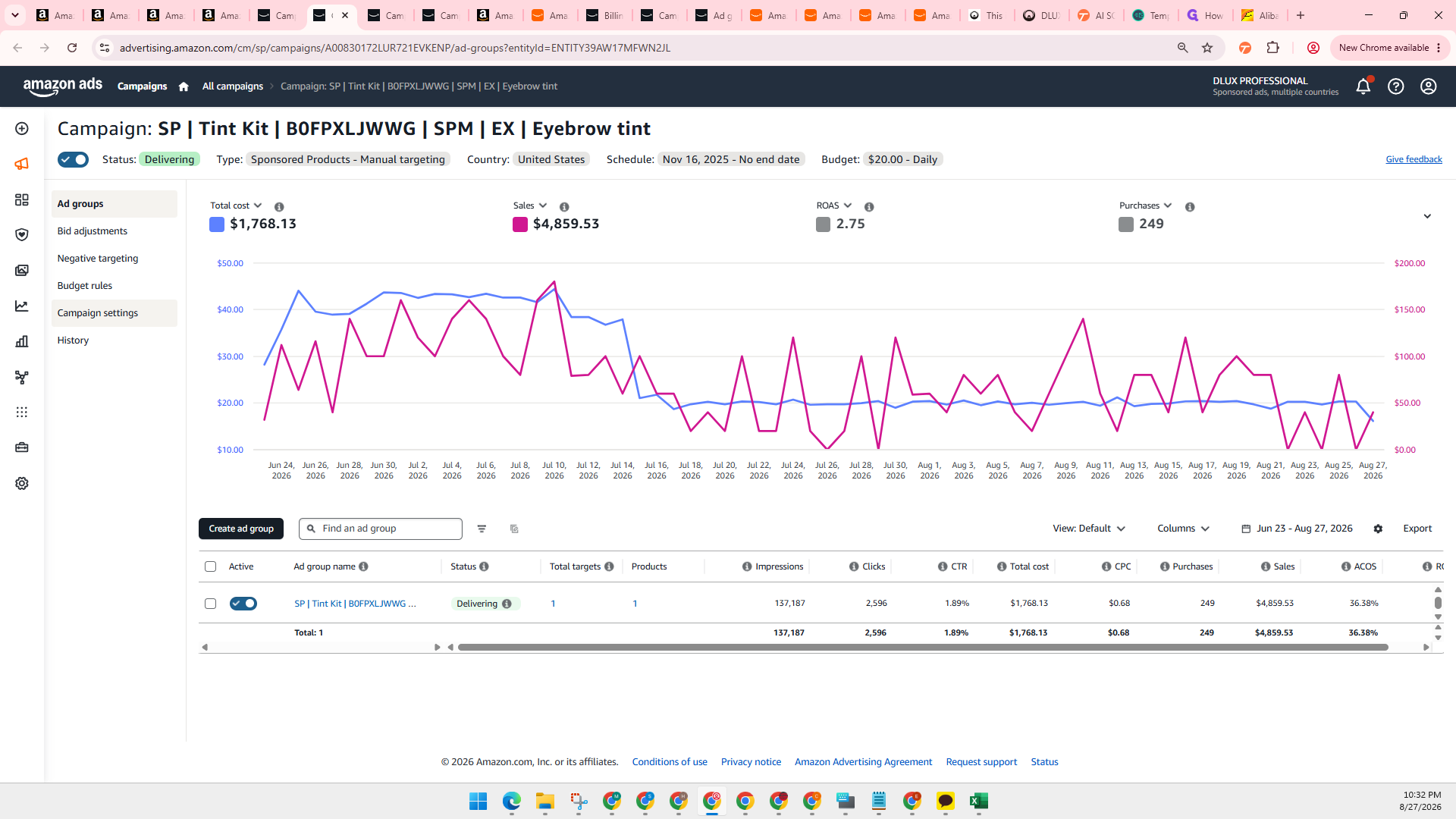The height and width of the screenshot is (819, 1456).
Task: Open the line-chart trends sidebar icon
Action: point(22,306)
